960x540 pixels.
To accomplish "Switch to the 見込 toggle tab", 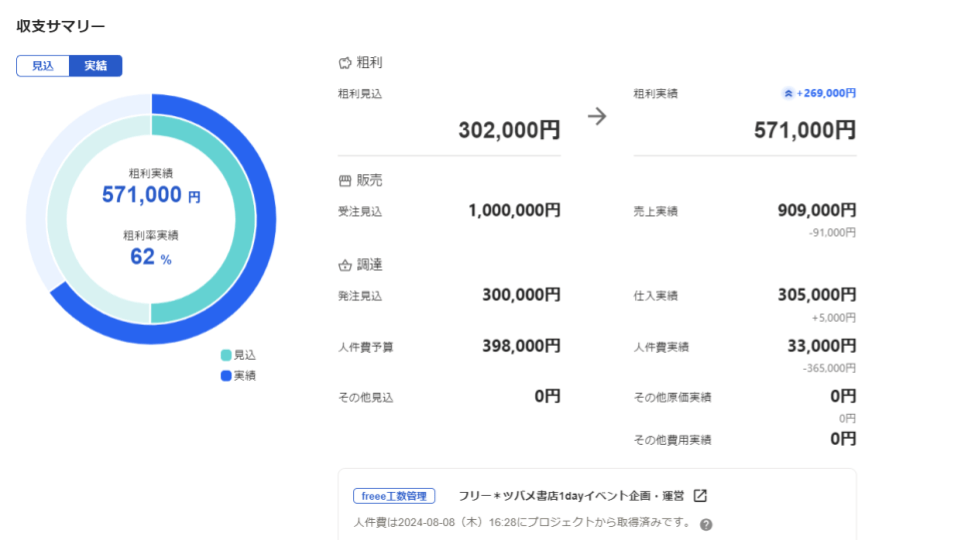I will [x=43, y=66].
